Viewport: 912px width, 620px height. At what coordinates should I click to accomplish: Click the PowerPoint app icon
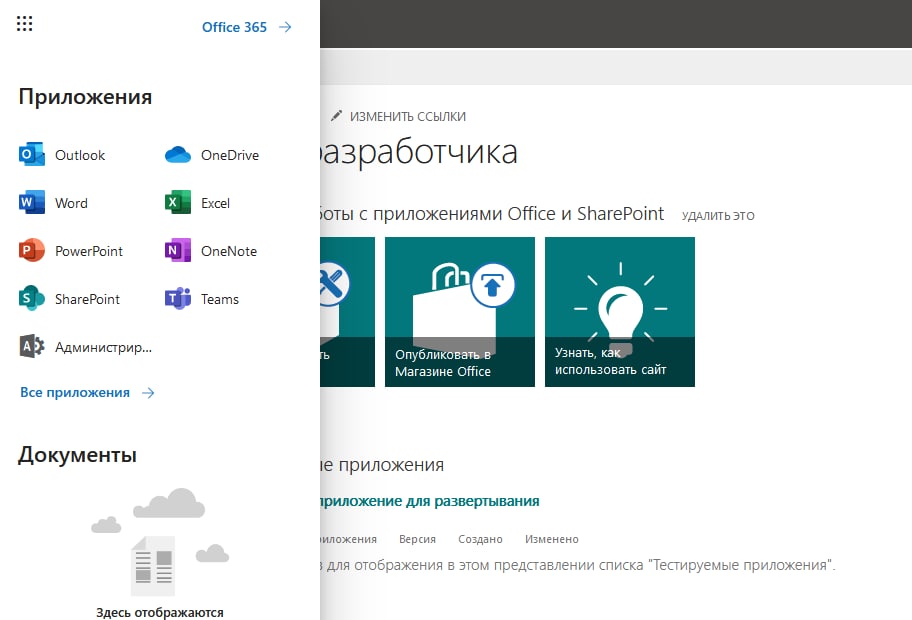(32, 251)
